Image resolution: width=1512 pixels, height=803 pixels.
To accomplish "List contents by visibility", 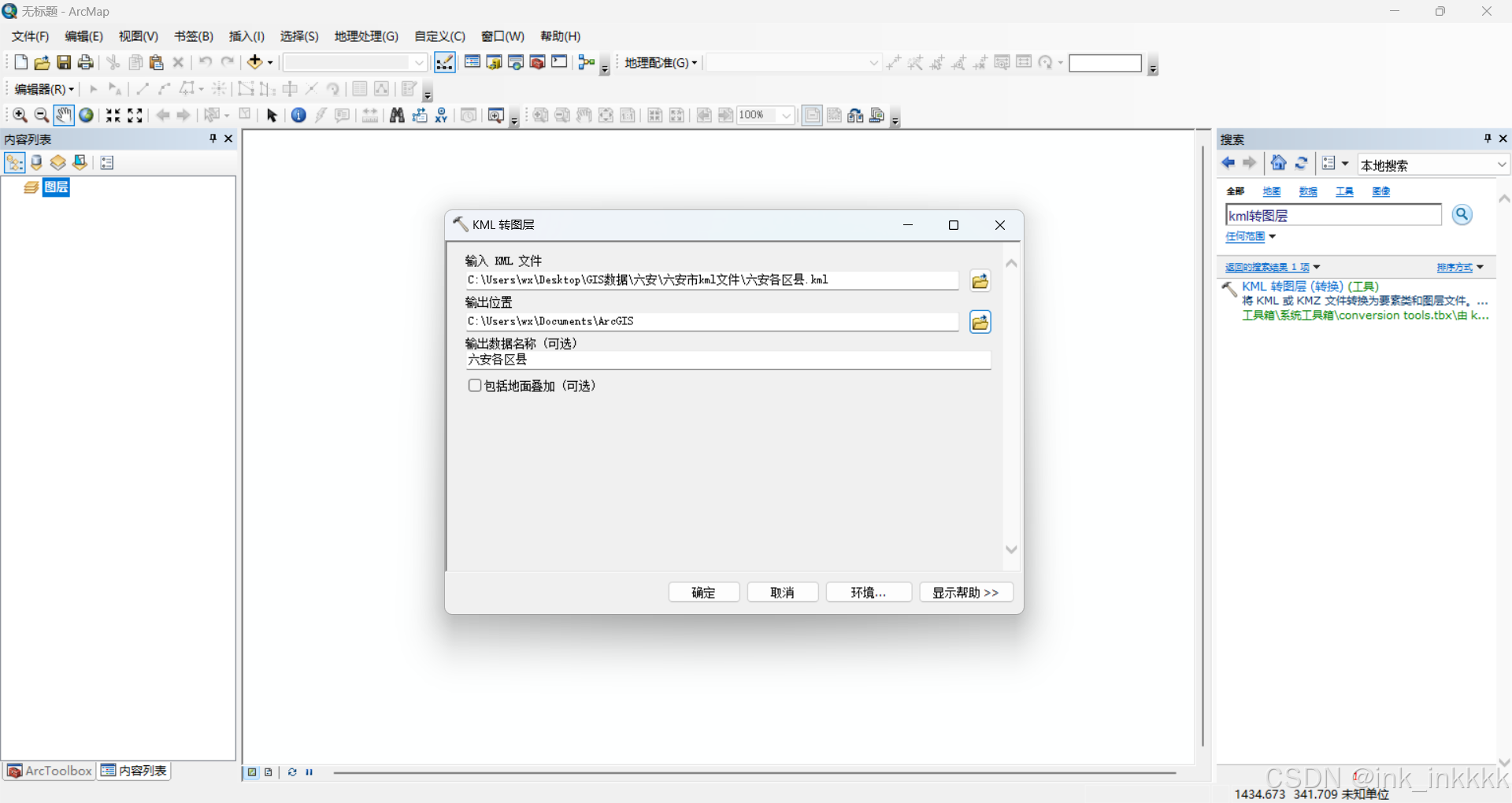I will point(57,163).
